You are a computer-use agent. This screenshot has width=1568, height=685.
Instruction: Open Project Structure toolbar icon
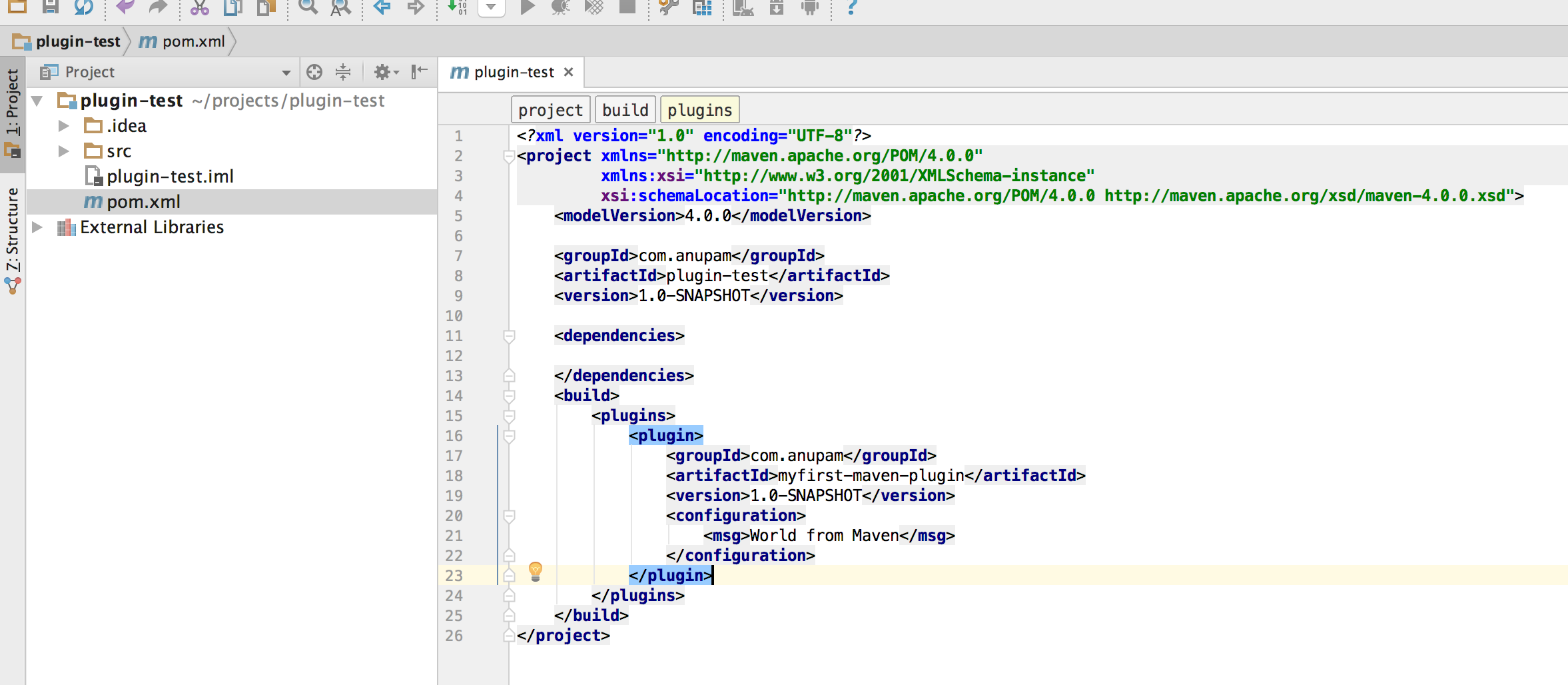tap(702, 7)
